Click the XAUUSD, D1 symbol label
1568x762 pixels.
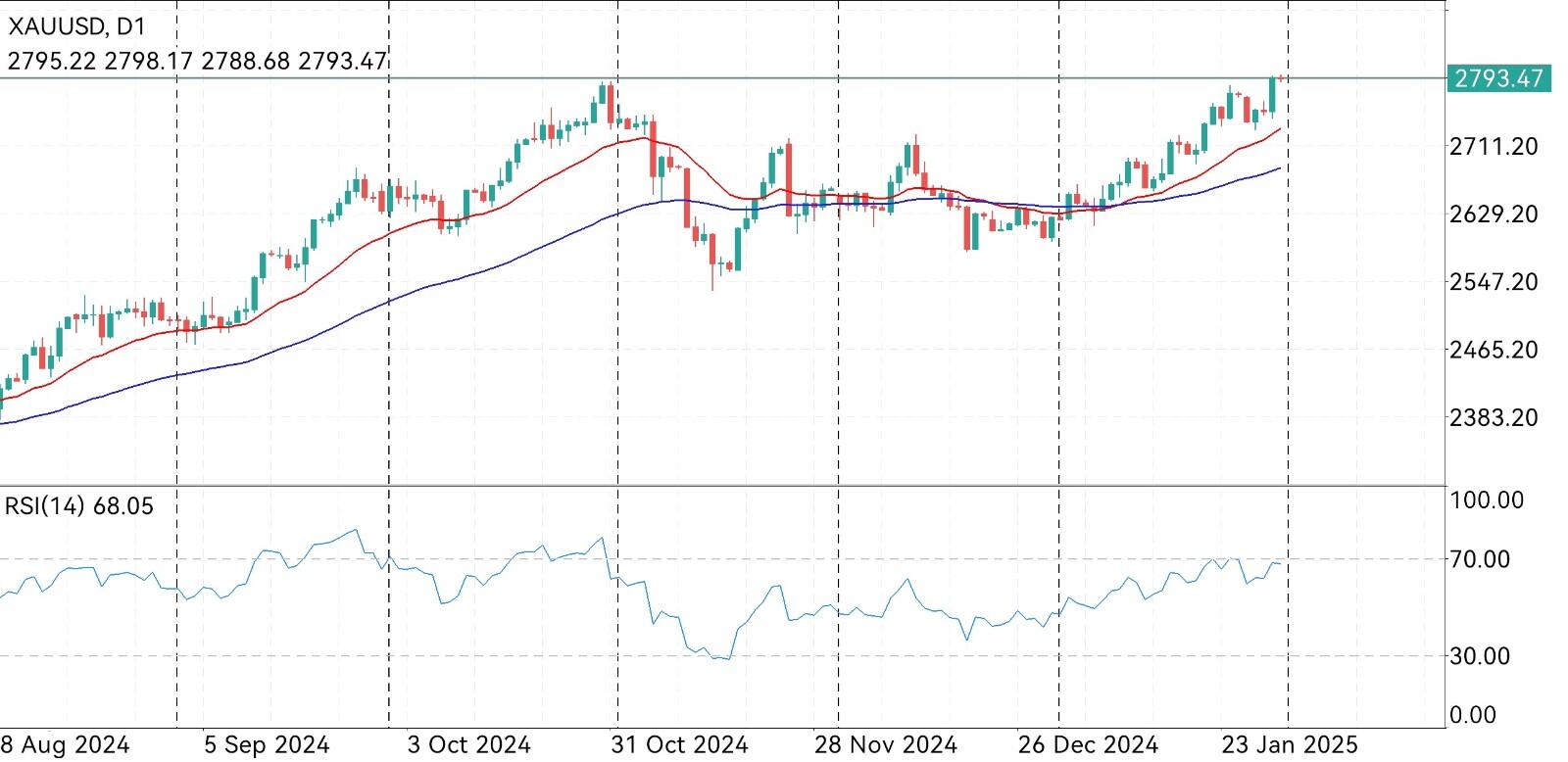point(77,27)
